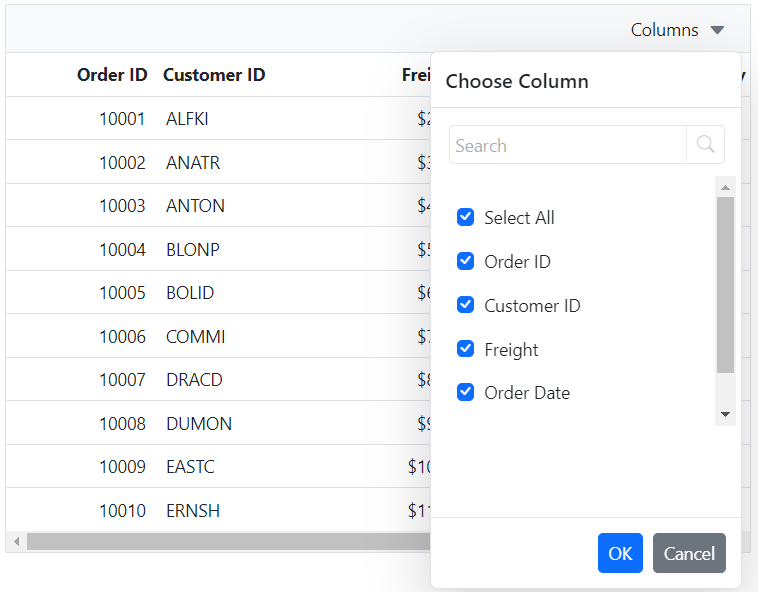Click column list scroll up arrow

pos(725,187)
